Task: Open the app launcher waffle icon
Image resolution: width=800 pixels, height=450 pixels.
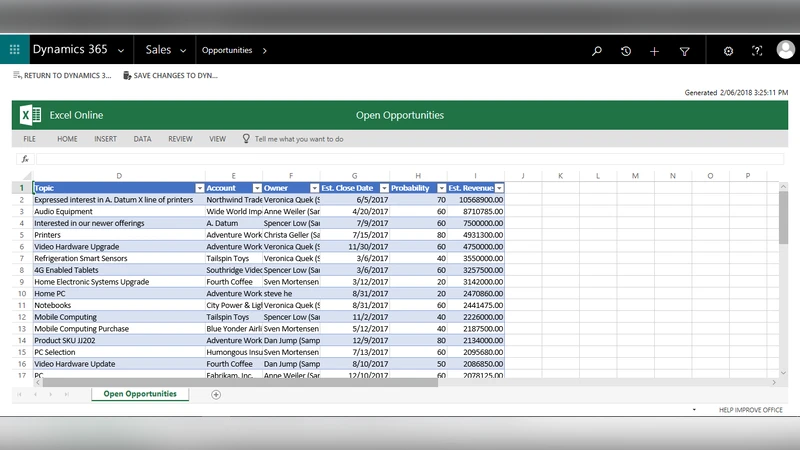Action: click(14, 50)
